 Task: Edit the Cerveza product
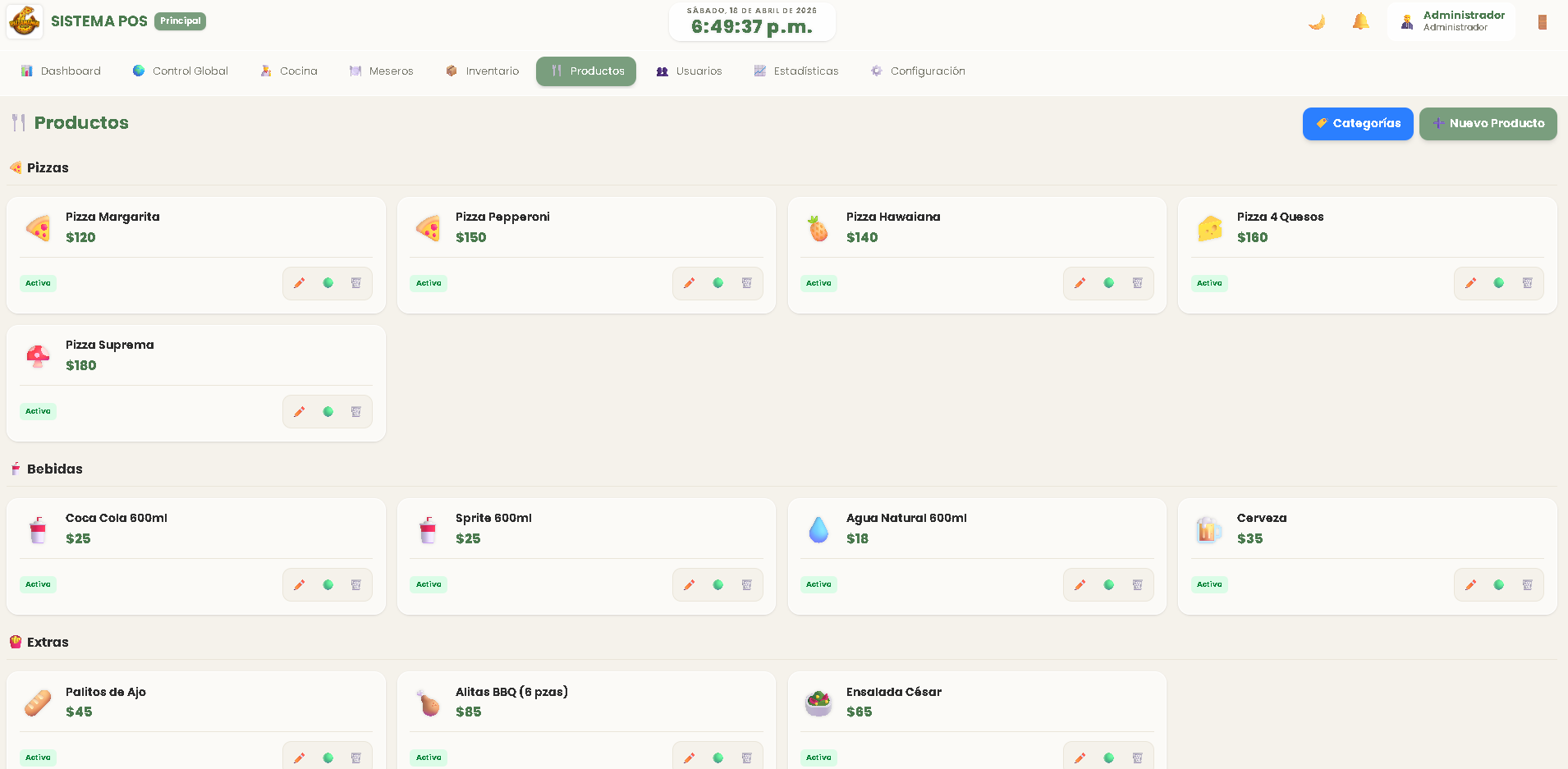pos(1470,585)
